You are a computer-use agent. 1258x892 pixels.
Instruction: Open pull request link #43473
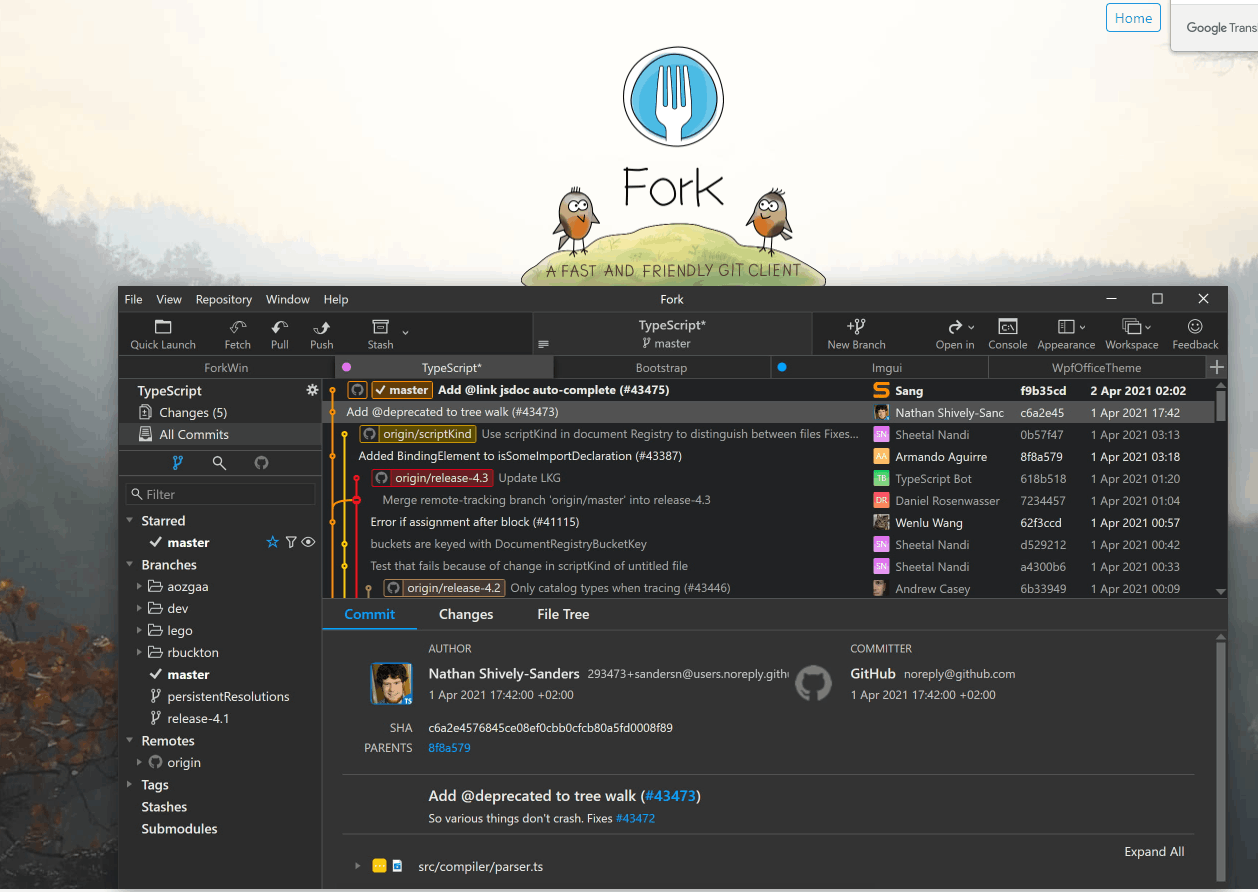671,796
